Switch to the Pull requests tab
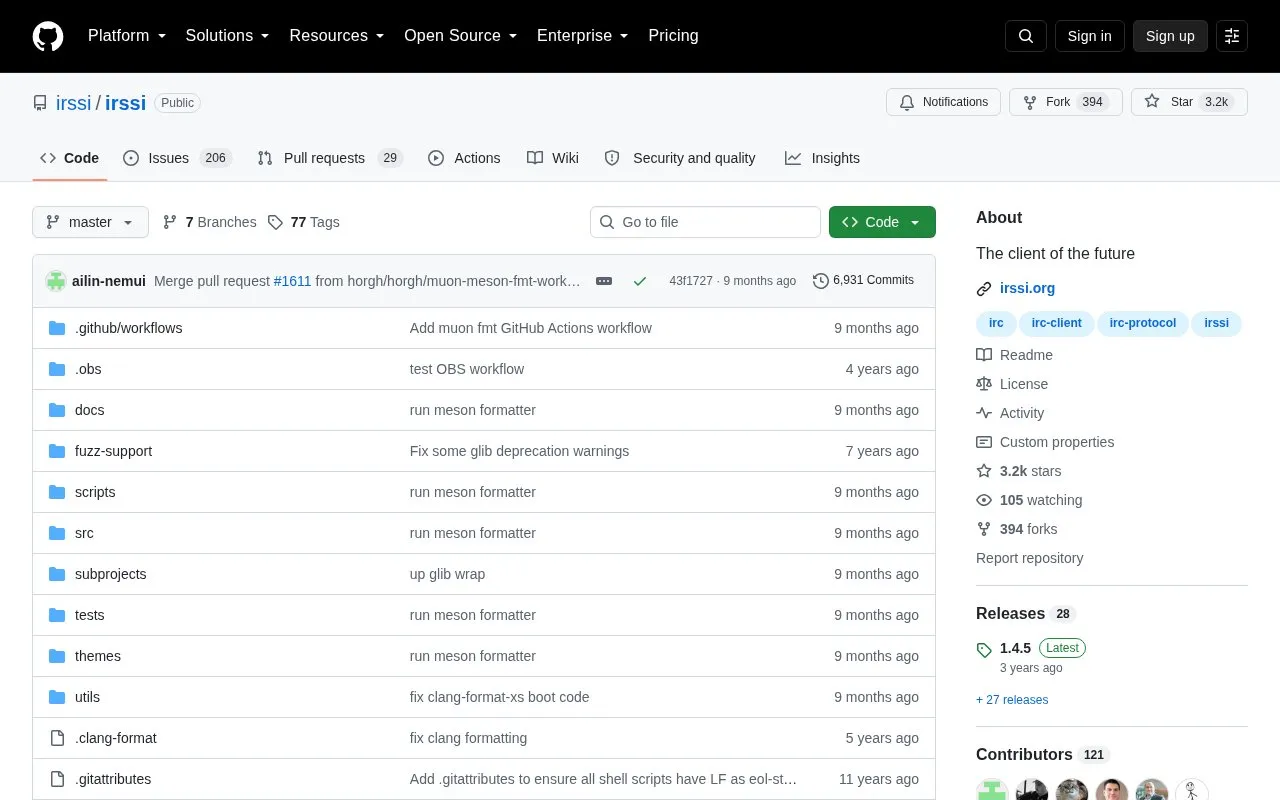The height and width of the screenshot is (800, 1280). click(x=329, y=158)
